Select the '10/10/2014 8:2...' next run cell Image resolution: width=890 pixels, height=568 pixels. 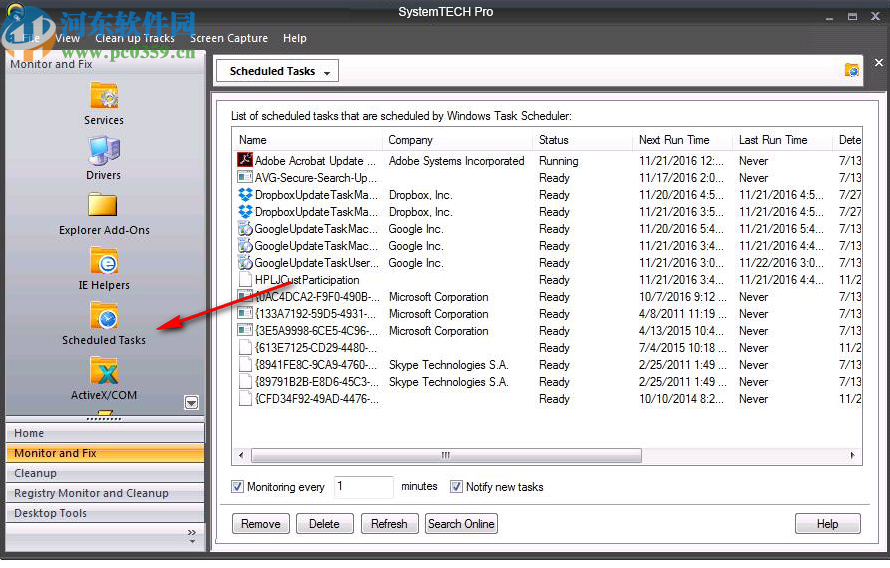pos(681,399)
